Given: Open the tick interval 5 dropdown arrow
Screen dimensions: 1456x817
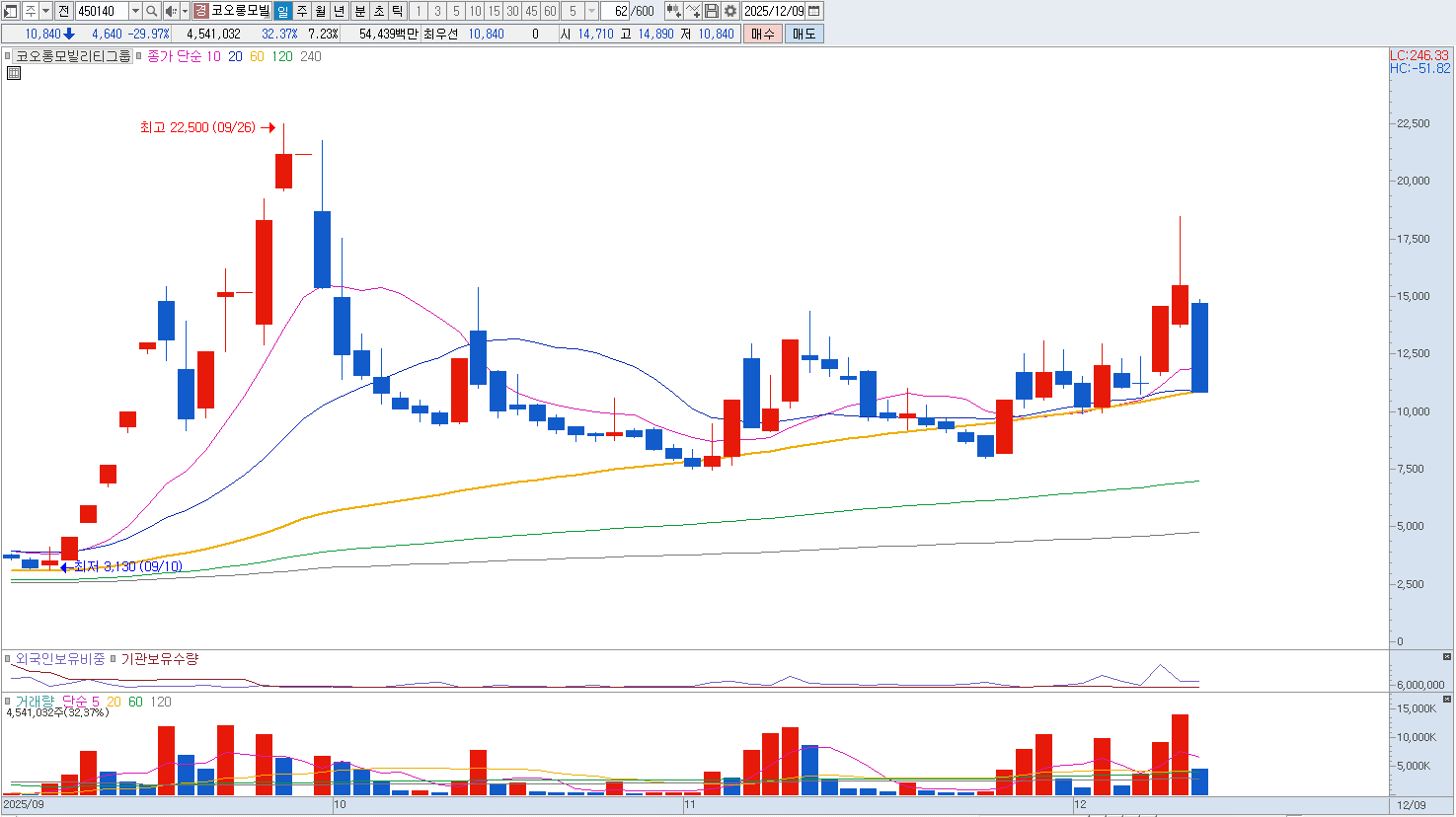Looking at the screenshot, I should 591,11.
